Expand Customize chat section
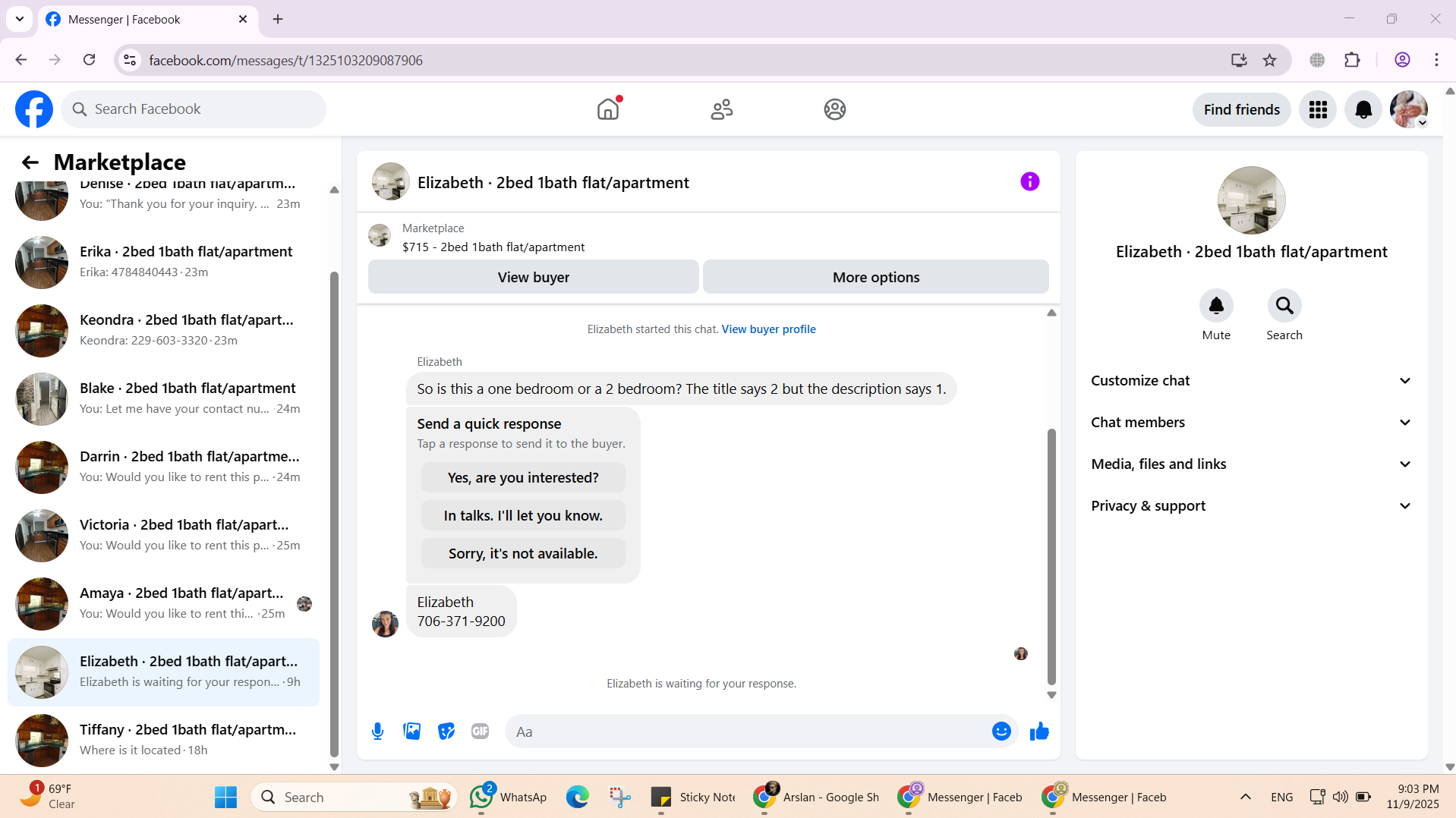 [1251, 381]
